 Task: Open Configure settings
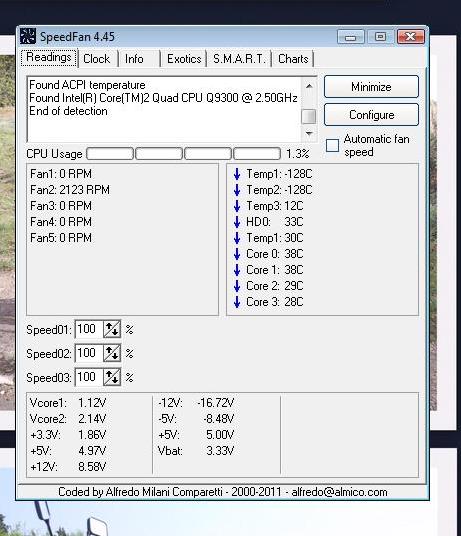[371, 115]
